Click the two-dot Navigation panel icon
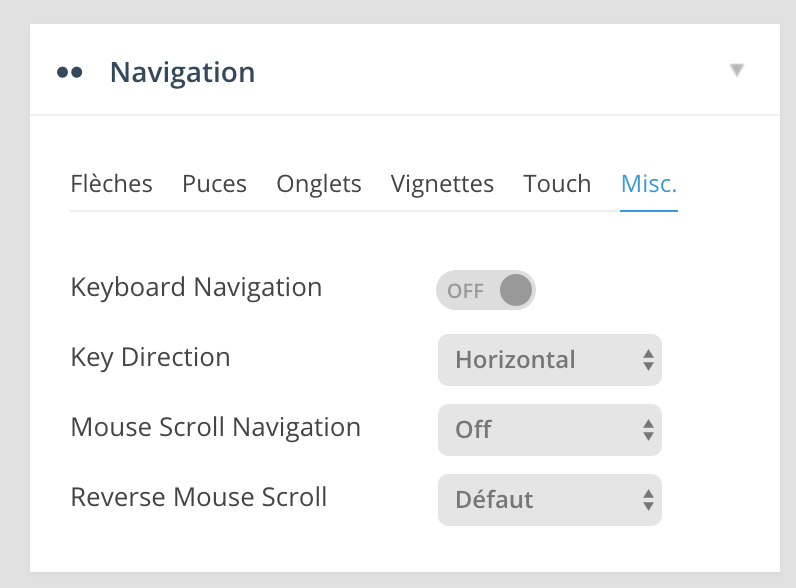The width and height of the screenshot is (796, 588). click(x=69, y=73)
